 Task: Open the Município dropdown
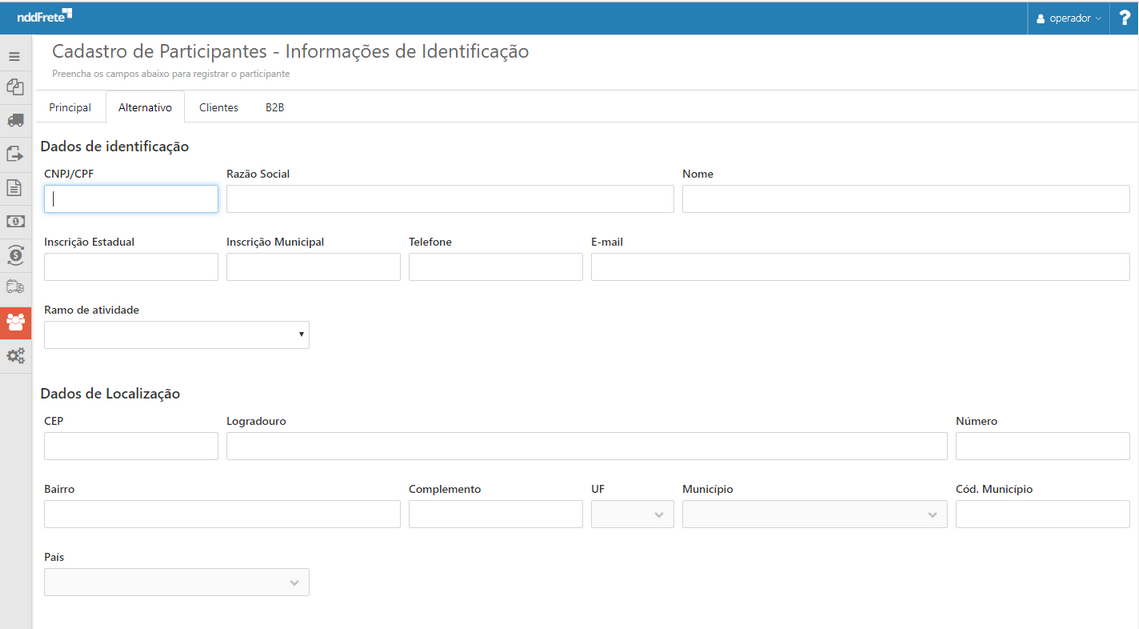tap(814, 514)
